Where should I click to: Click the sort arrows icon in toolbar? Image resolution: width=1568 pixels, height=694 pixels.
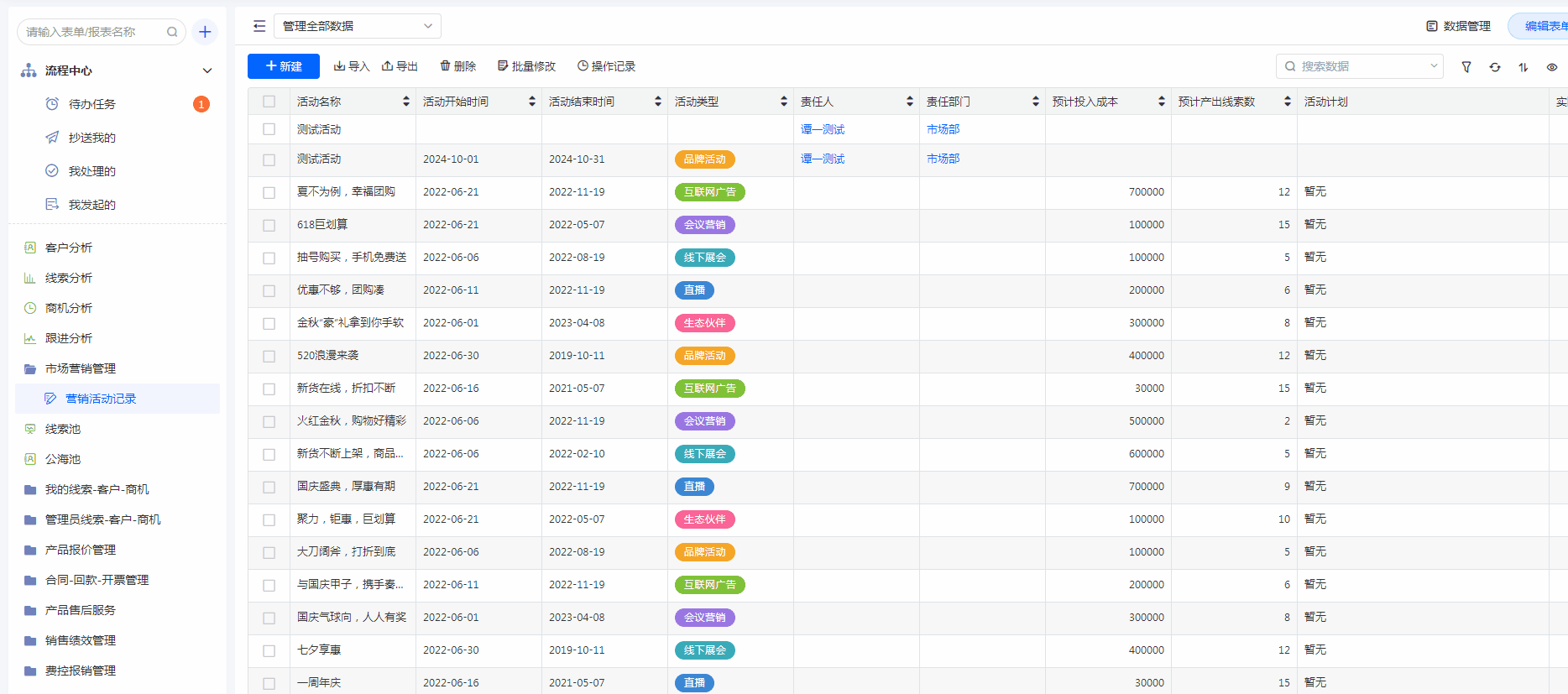click(1523, 67)
